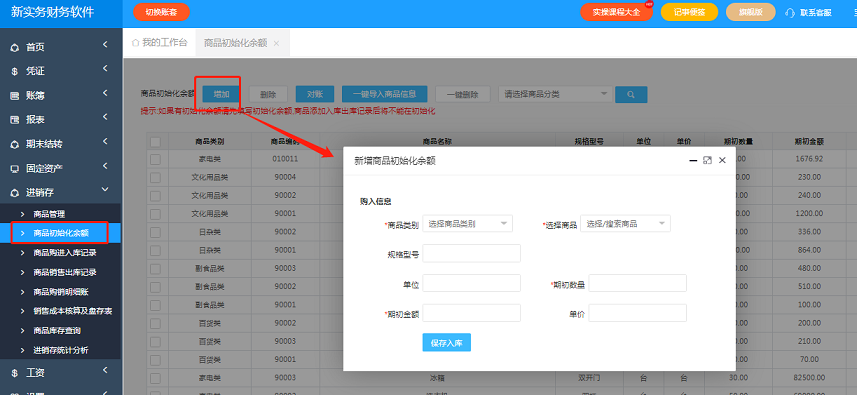The image size is (857, 395).
Task: Click the 进销存 icon in sidebar
Action: [15, 192]
